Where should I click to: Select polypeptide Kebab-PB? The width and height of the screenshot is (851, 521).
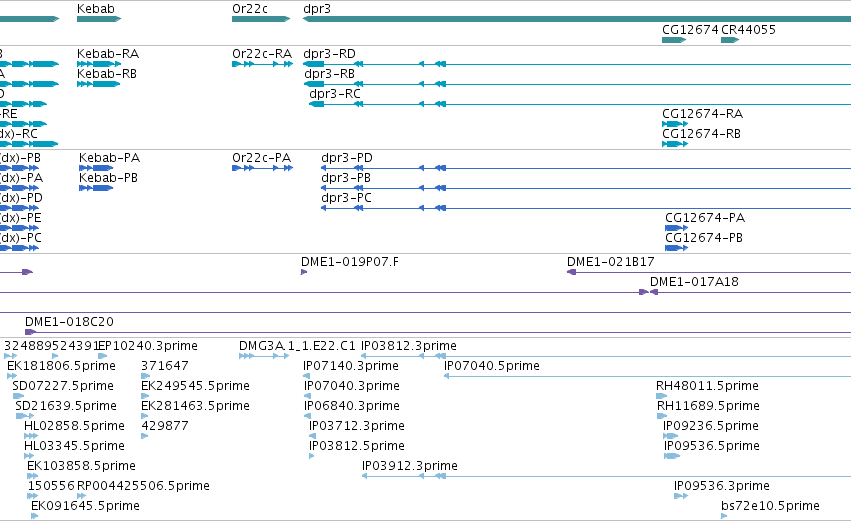click(108, 178)
